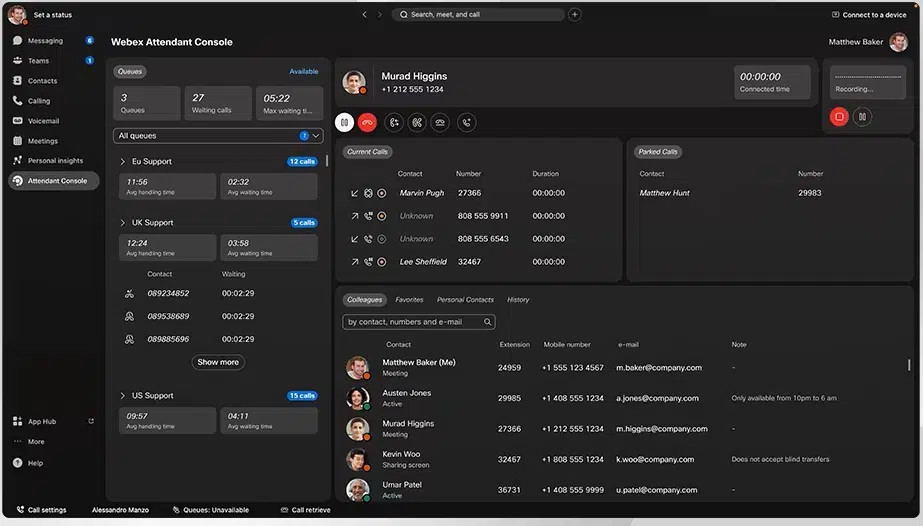This screenshot has height=526, width=923.
Task: Open the Set a status option
Action: (52, 15)
